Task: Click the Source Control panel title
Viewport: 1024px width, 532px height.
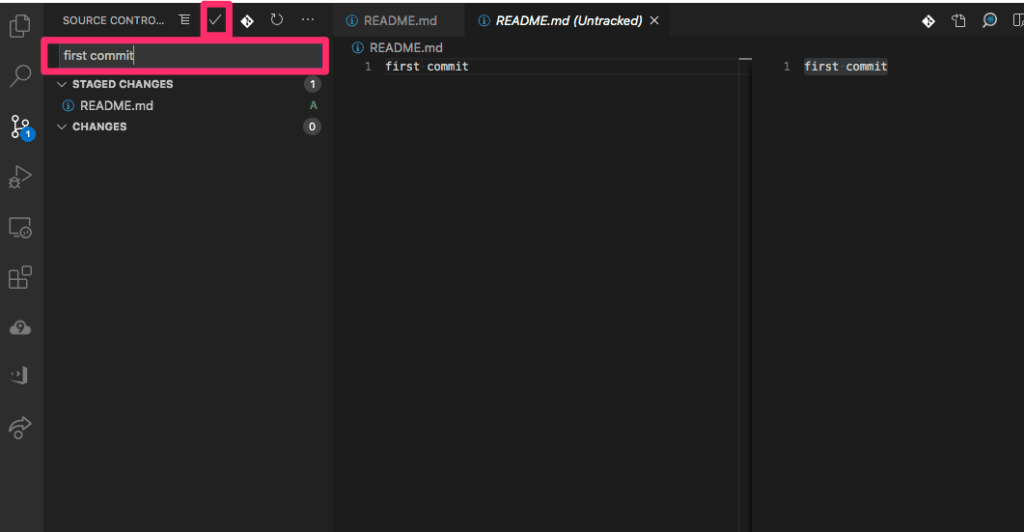Action: click(113, 21)
